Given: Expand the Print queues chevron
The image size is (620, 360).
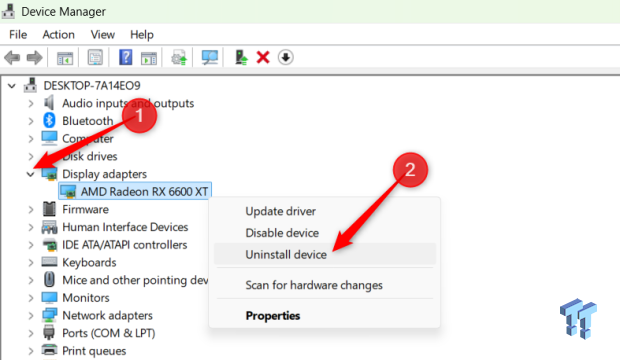Looking at the screenshot, I should [31, 351].
